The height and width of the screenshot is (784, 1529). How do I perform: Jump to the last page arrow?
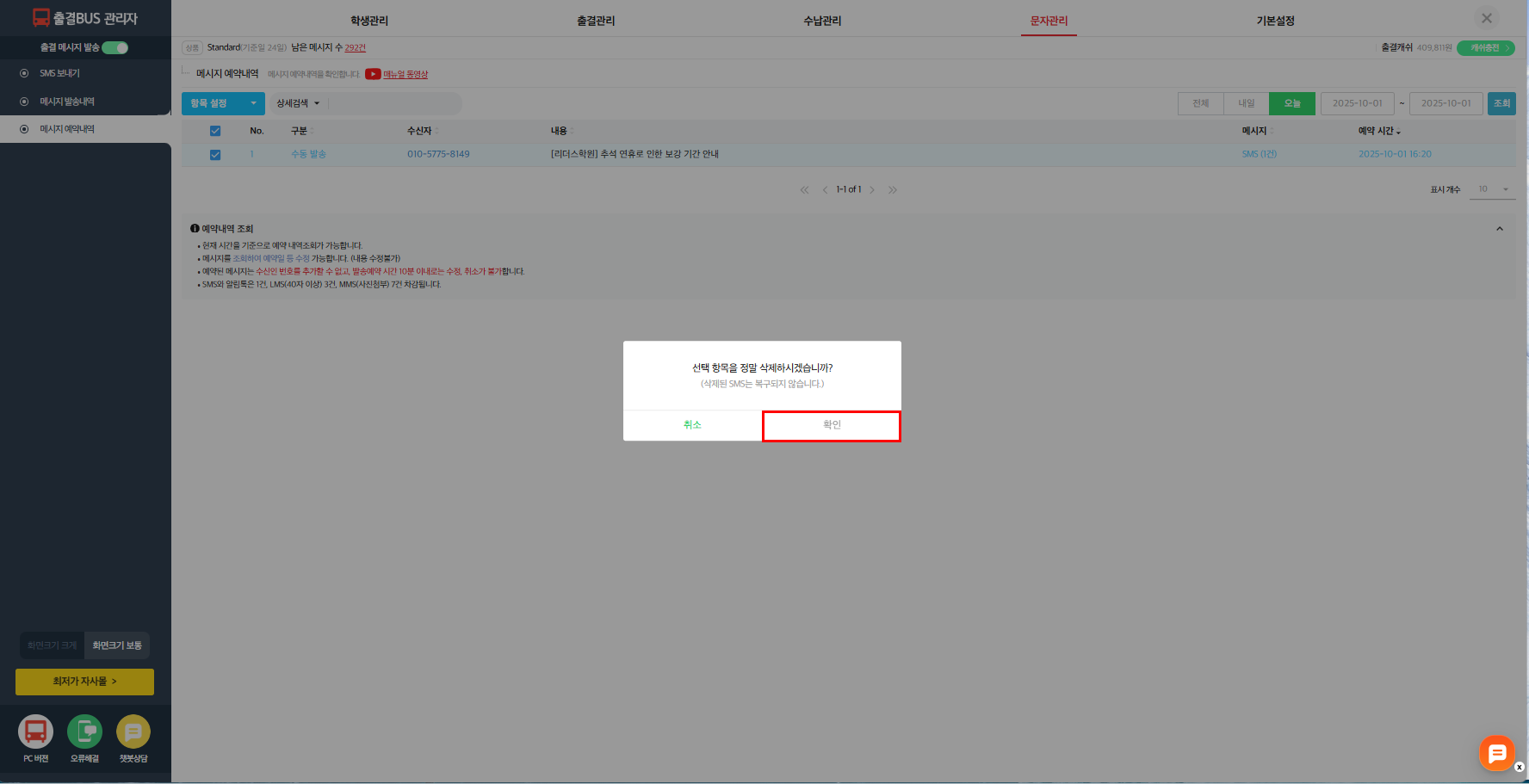[x=893, y=190]
